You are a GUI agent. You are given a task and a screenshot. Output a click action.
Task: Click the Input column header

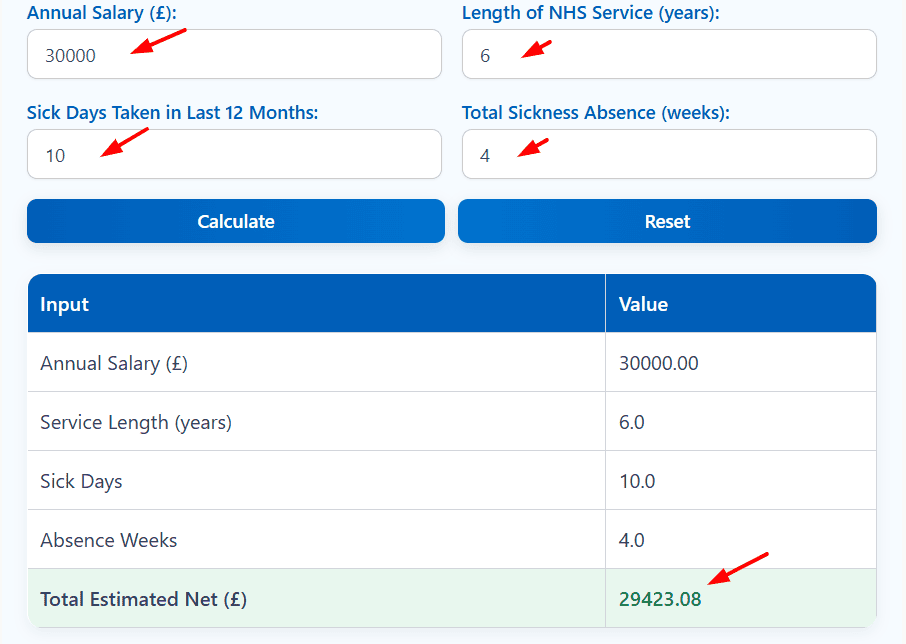tap(64, 304)
